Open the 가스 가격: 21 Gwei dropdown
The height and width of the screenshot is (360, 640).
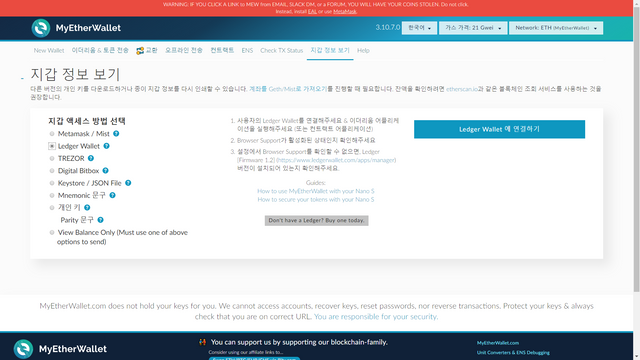(x=473, y=28)
